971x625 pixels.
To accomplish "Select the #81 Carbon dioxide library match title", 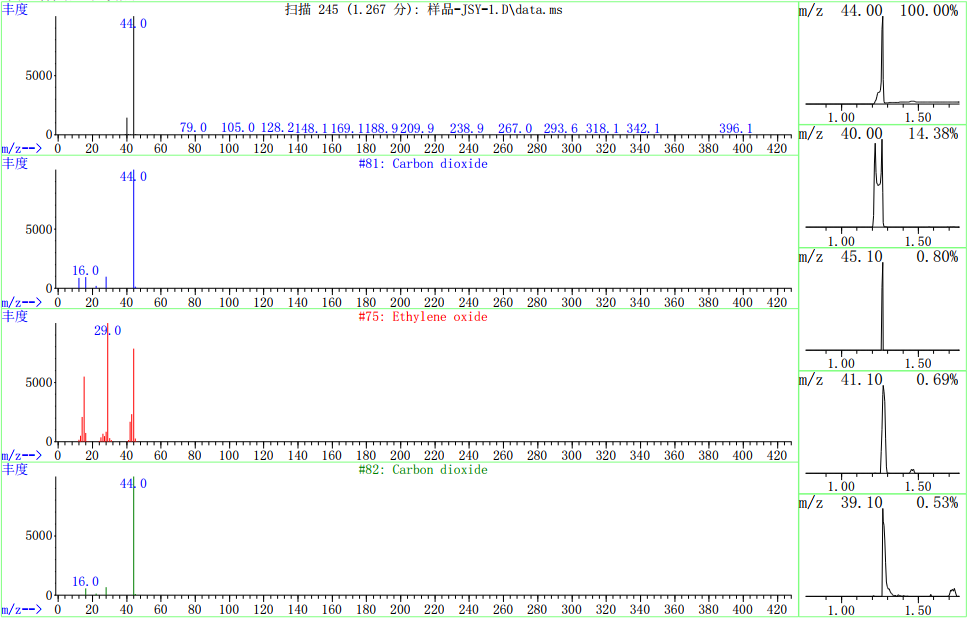I will (422, 163).
